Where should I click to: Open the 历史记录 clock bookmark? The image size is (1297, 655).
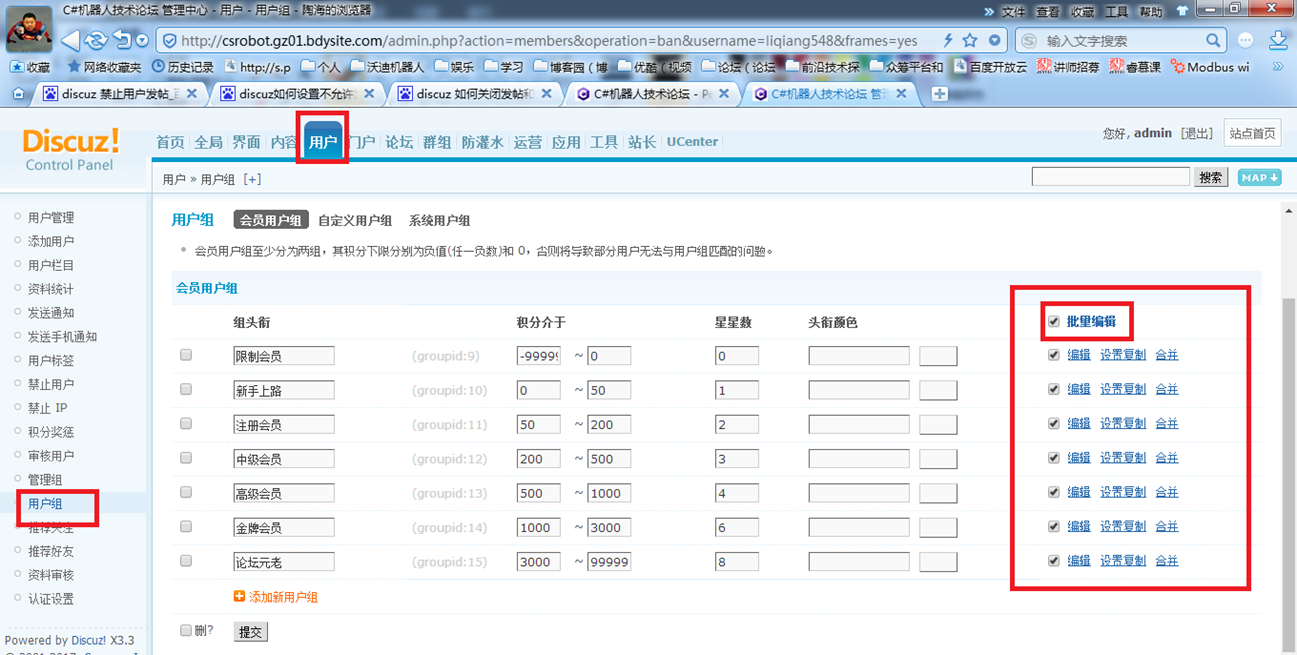tap(183, 67)
